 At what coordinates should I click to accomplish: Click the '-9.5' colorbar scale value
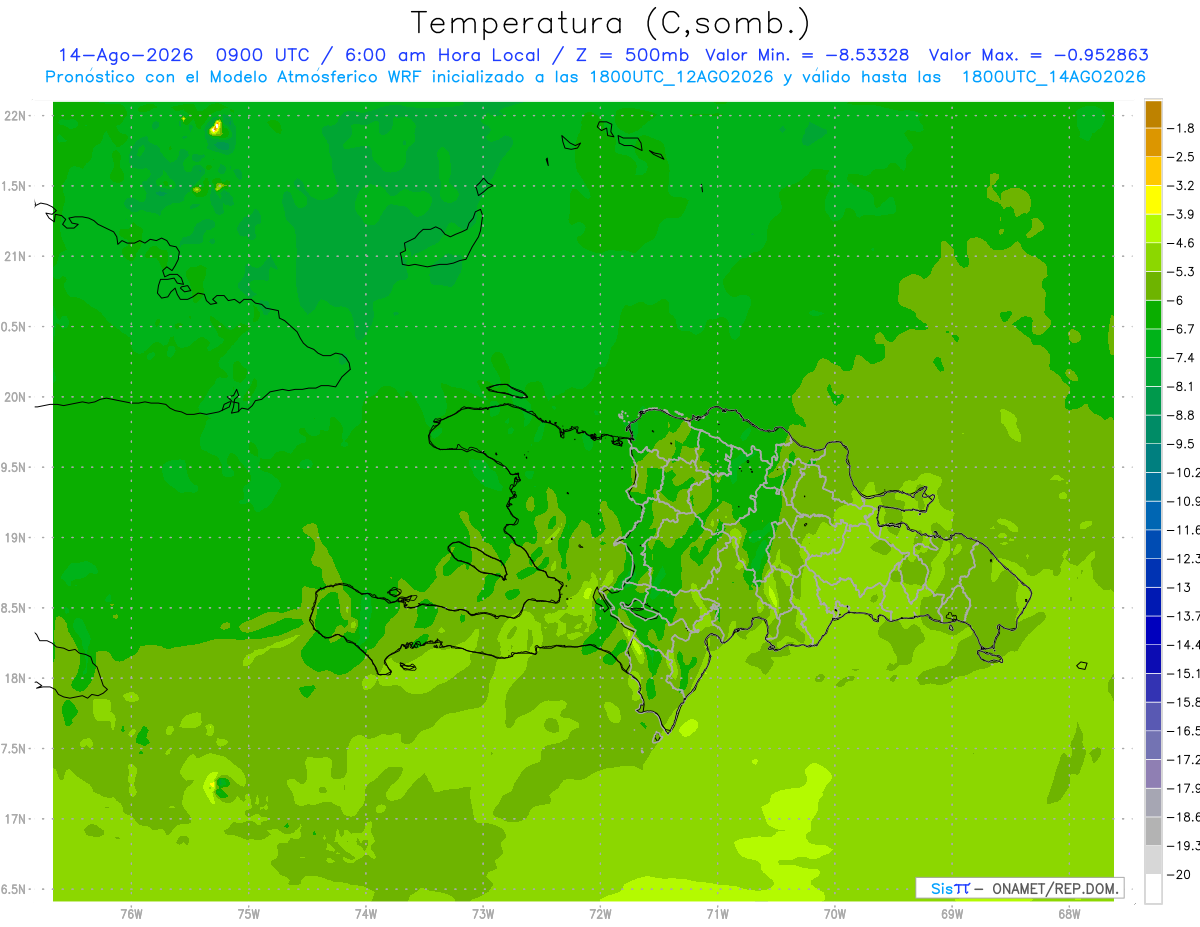[1182, 444]
